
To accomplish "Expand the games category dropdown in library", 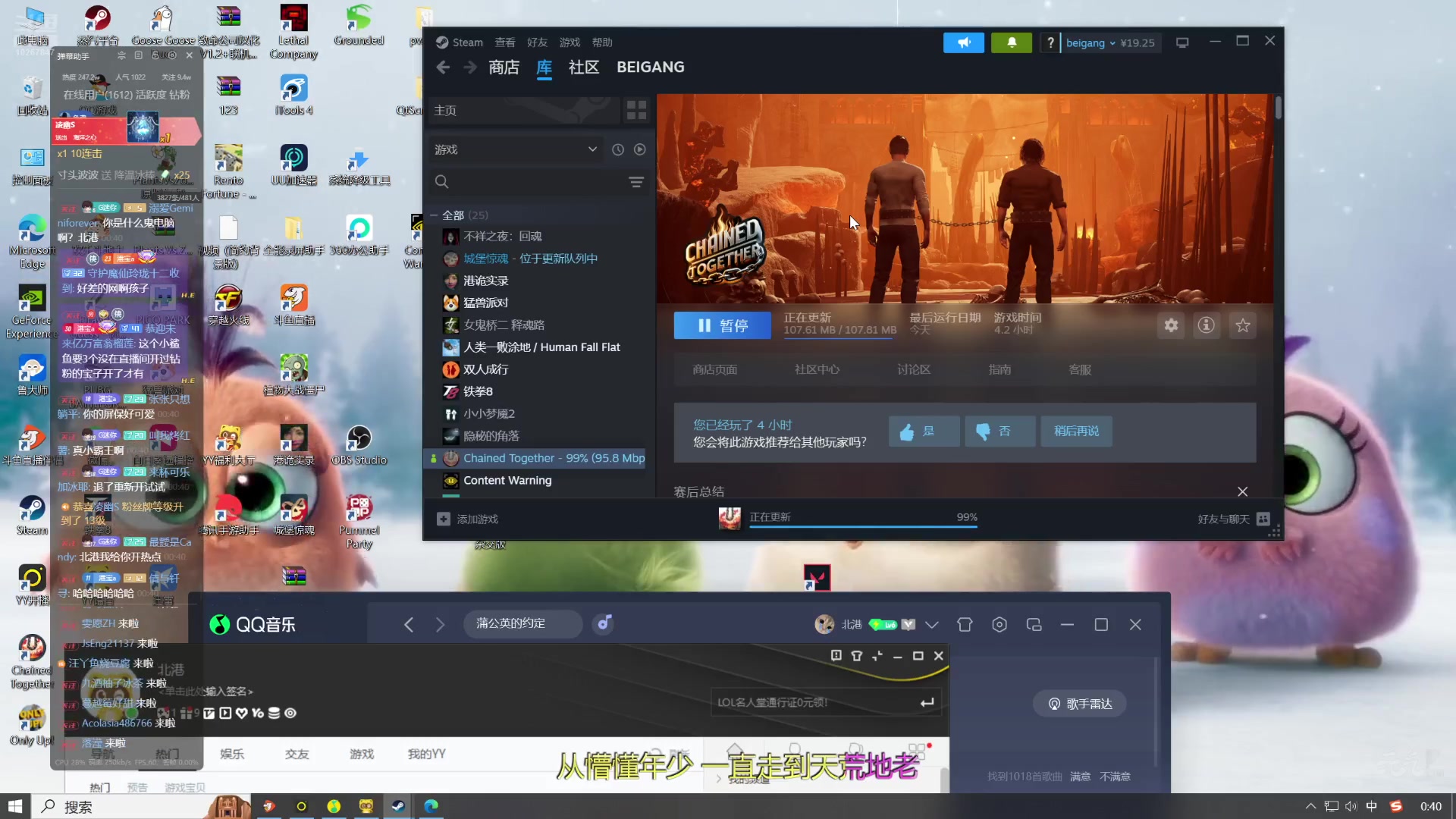I will (592, 149).
